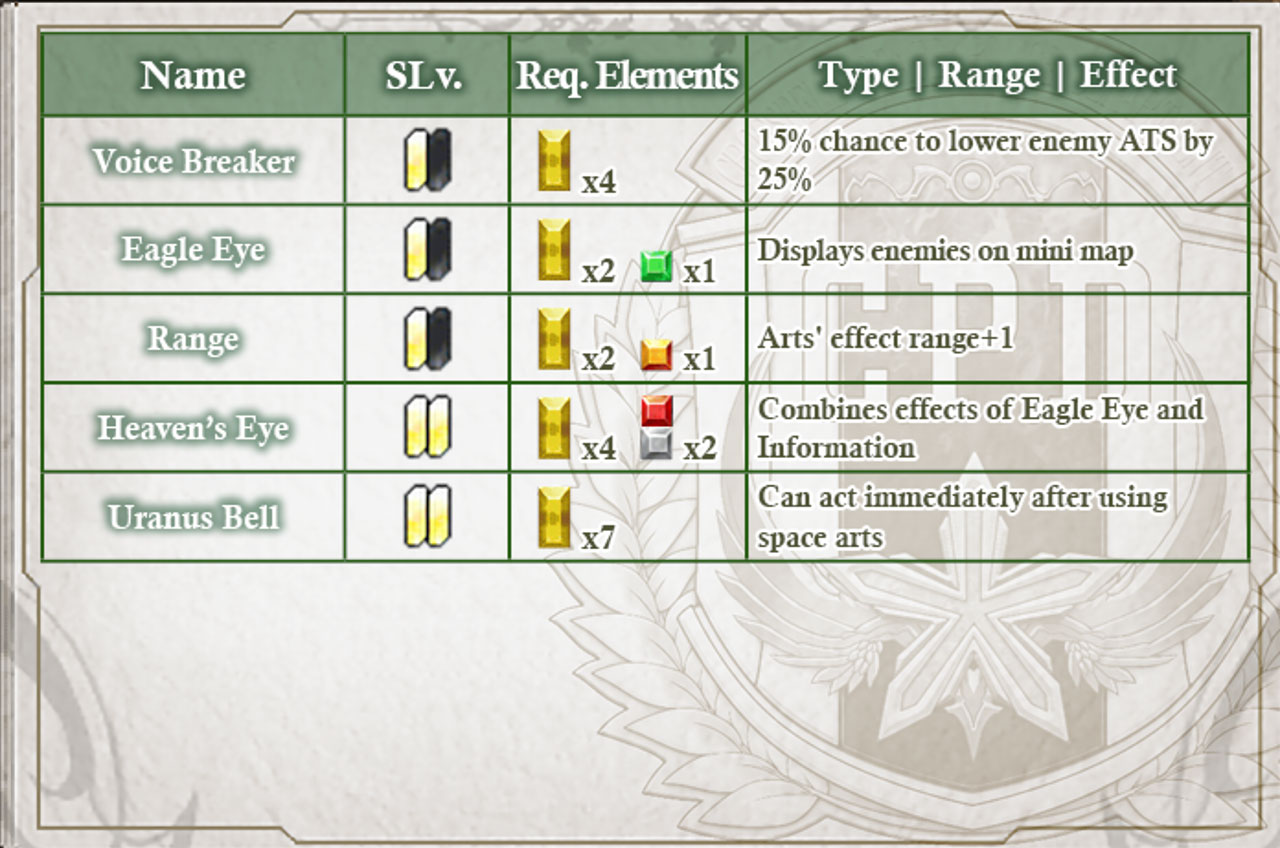Click the Voice Breaker skill level icon
The width and height of the screenshot is (1280, 848).
428,160
